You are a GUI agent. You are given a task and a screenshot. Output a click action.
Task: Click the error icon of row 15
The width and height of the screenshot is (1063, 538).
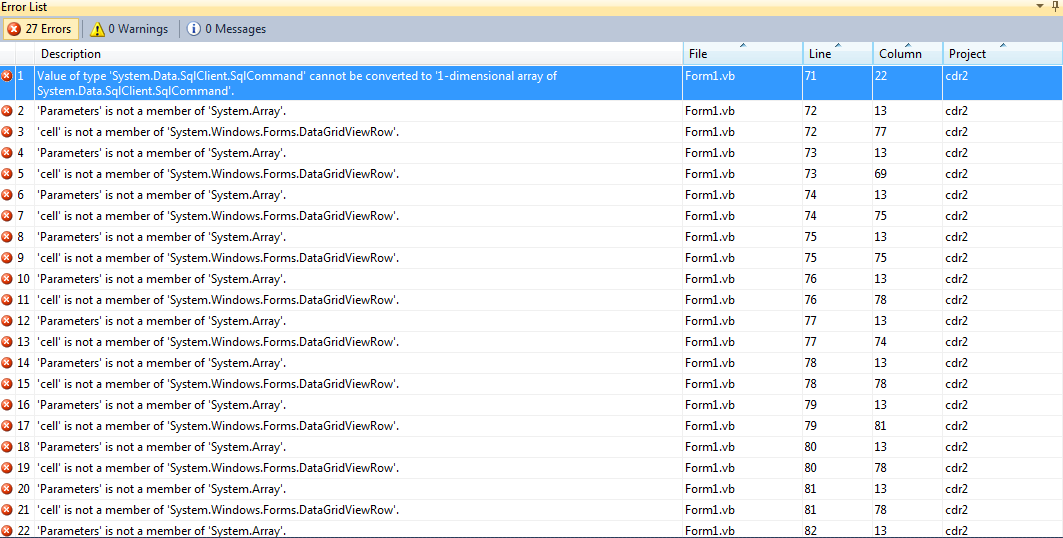7,384
